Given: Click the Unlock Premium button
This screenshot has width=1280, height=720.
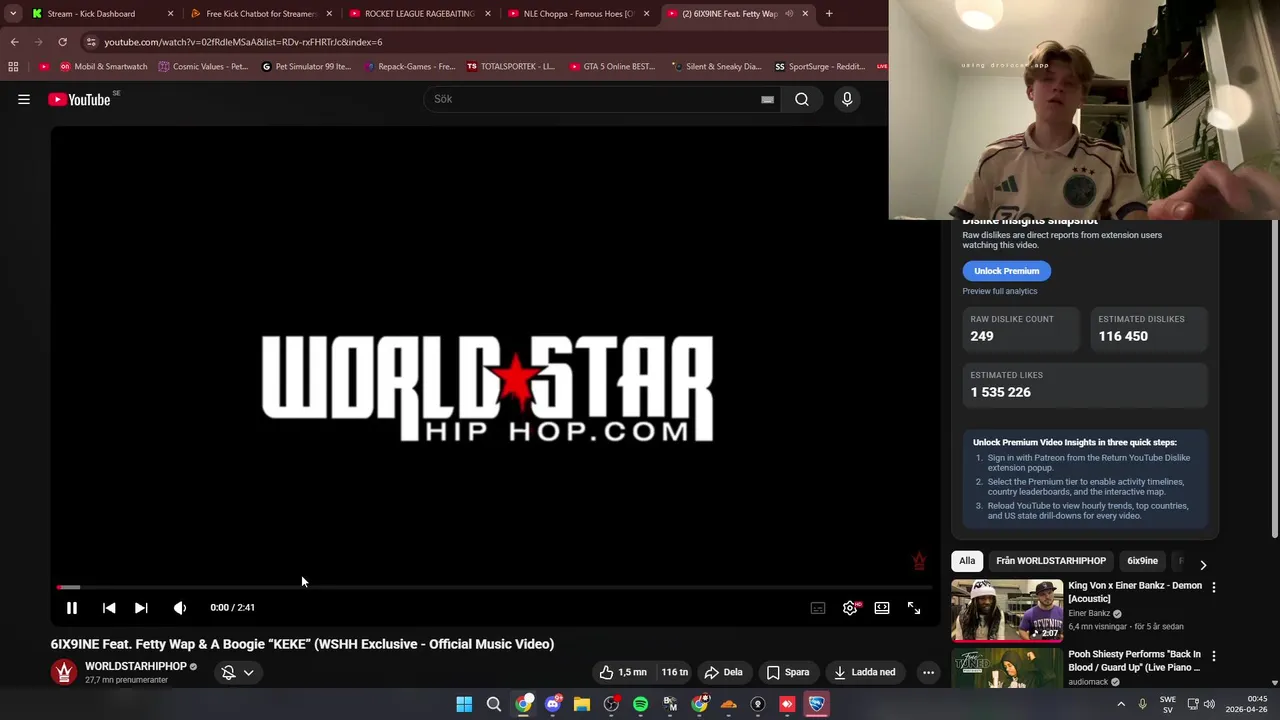Looking at the screenshot, I should click(x=1007, y=271).
